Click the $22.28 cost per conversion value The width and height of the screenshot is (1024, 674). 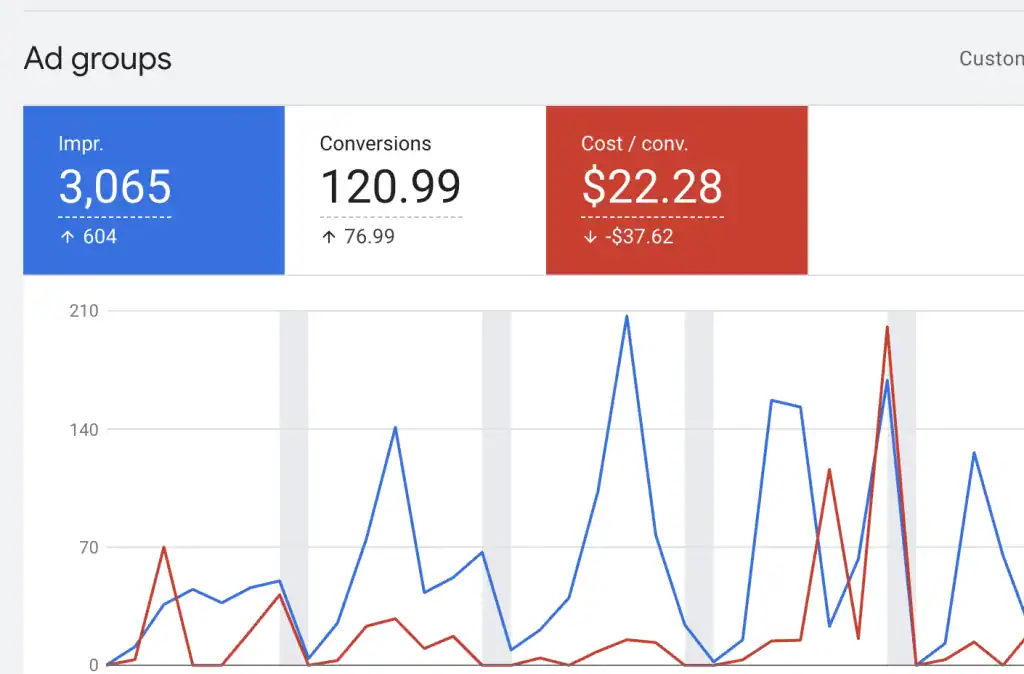652,187
